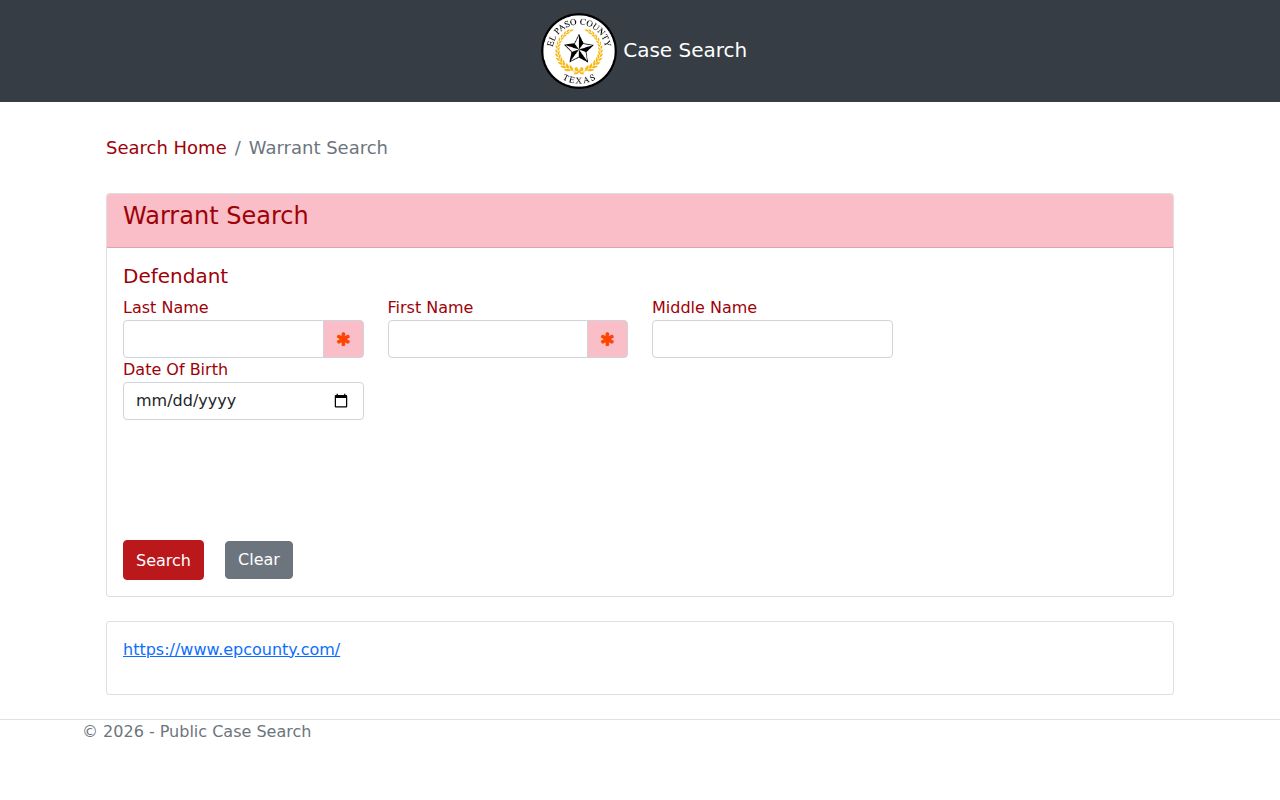The height and width of the screenshot is (800, 1280).
Task: Click the Middle Name label
Action: tap(704, 307)
